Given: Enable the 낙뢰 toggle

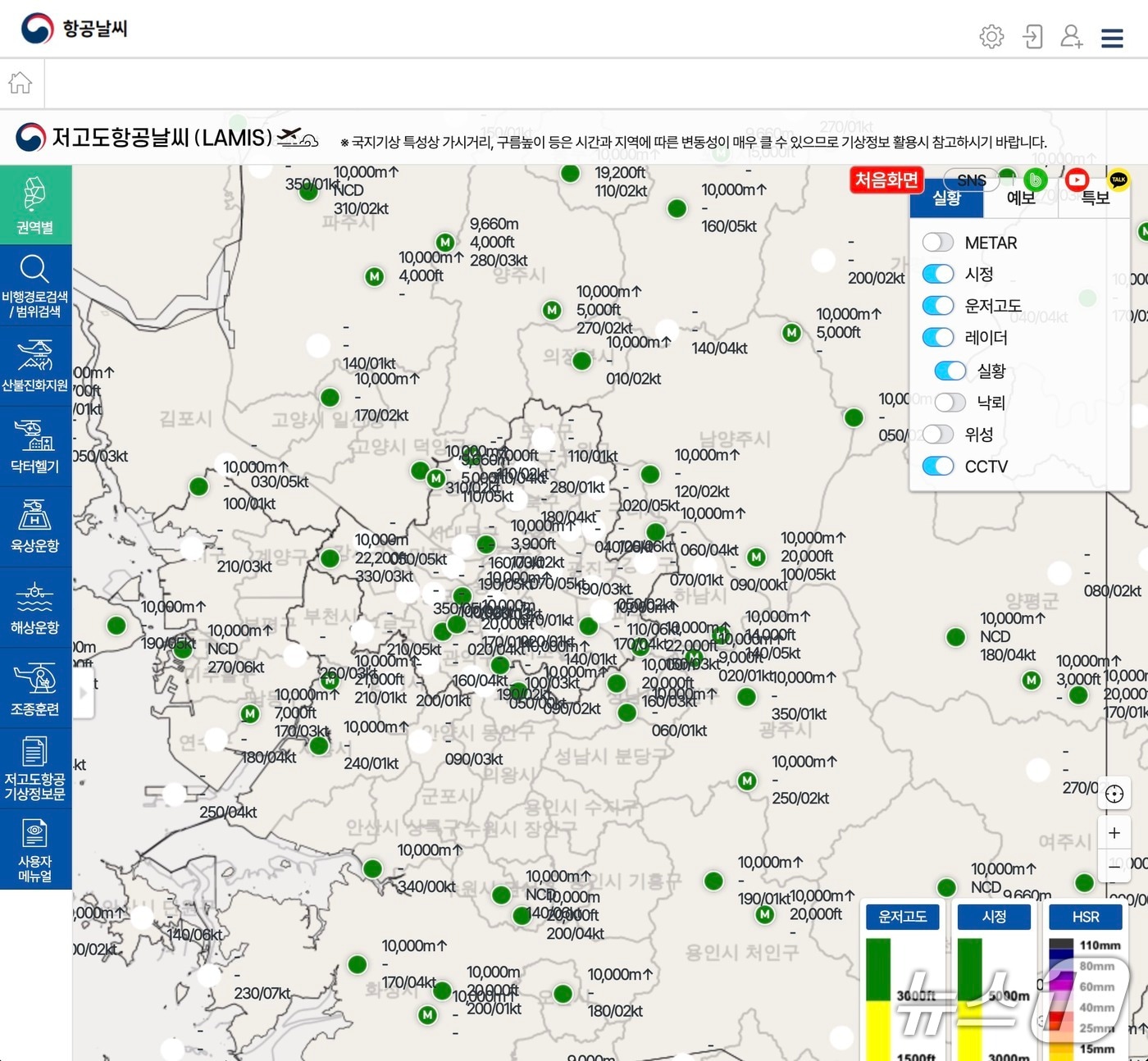Looking at the screenshot, I should pyautogui.click(x=950, y=403).
